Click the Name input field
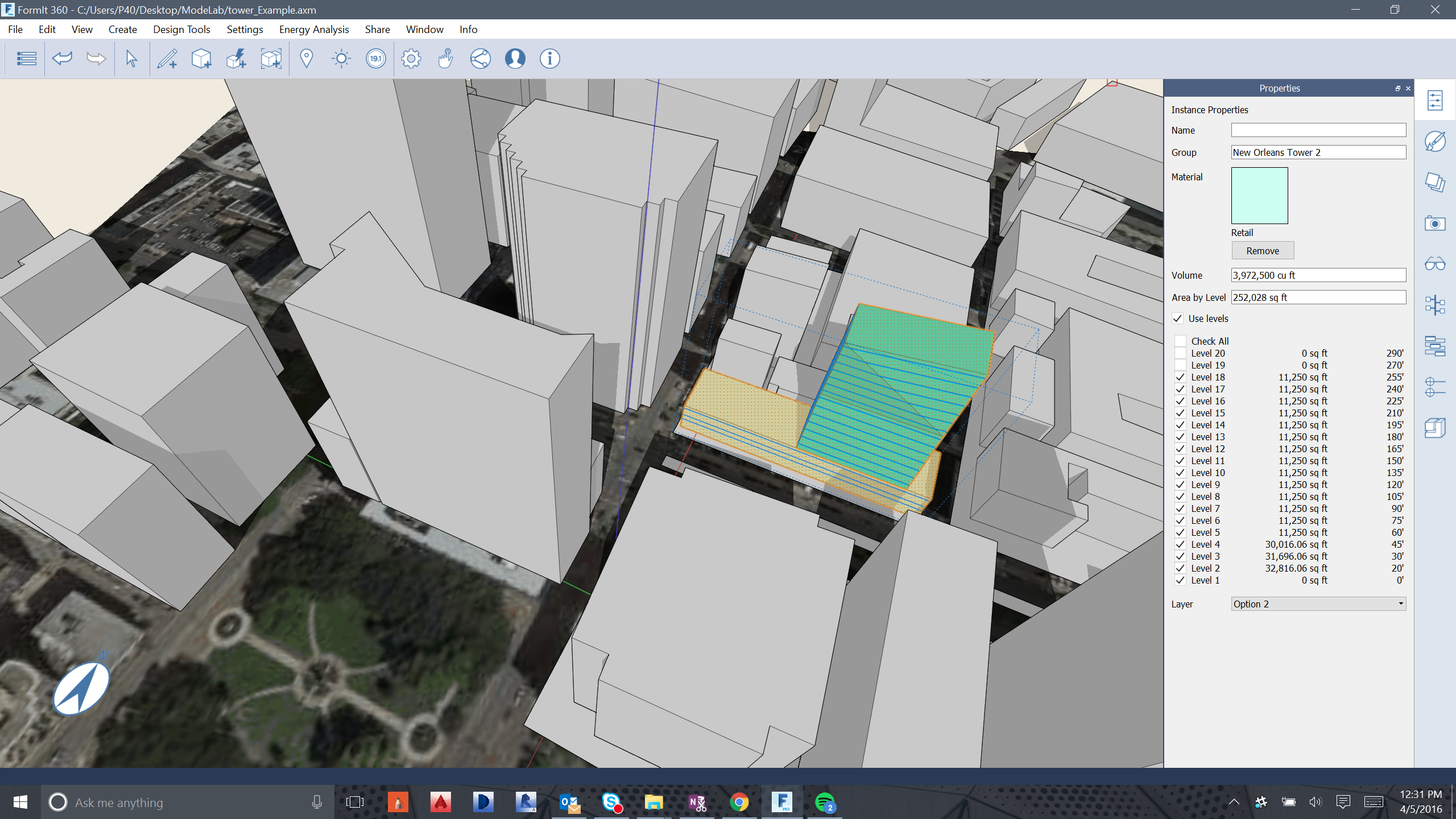Screen dimensions: 1456x819 pos(1318,130)
